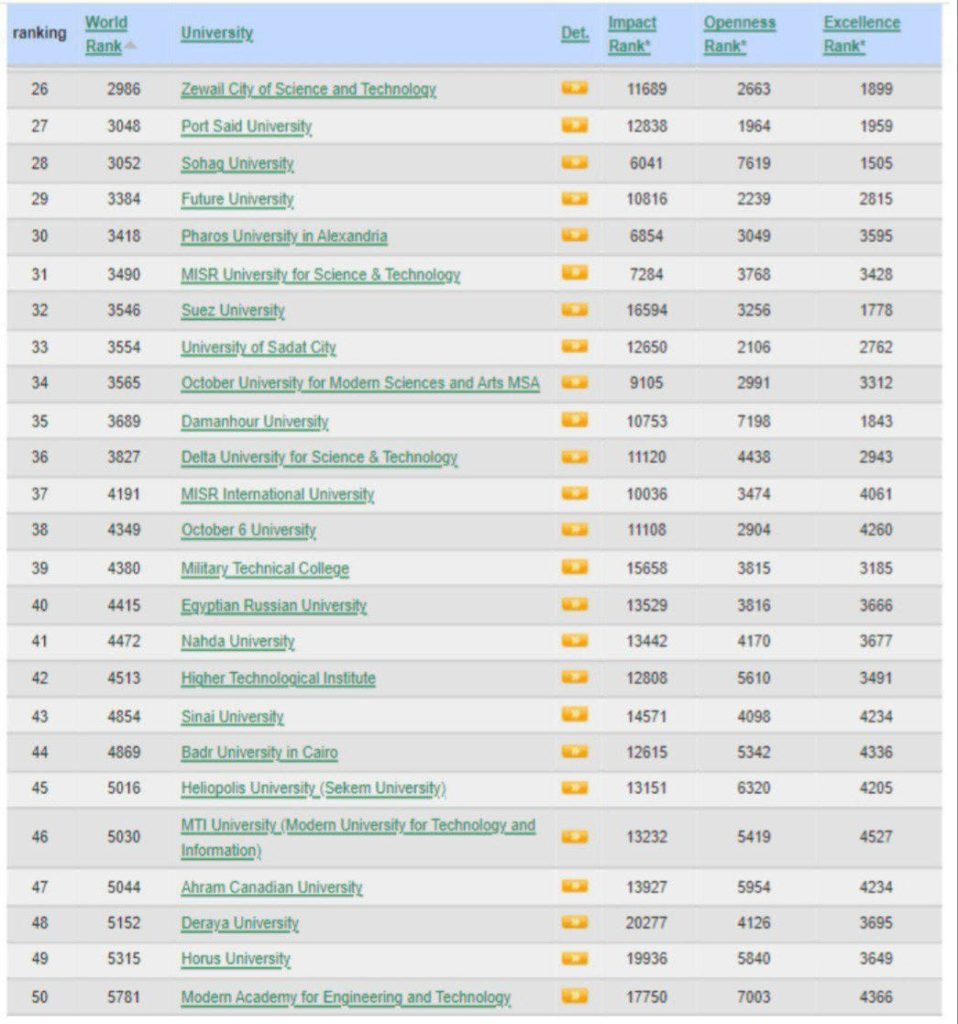Visit Delta University for Science & Technology link

click(x=319, y=457)
